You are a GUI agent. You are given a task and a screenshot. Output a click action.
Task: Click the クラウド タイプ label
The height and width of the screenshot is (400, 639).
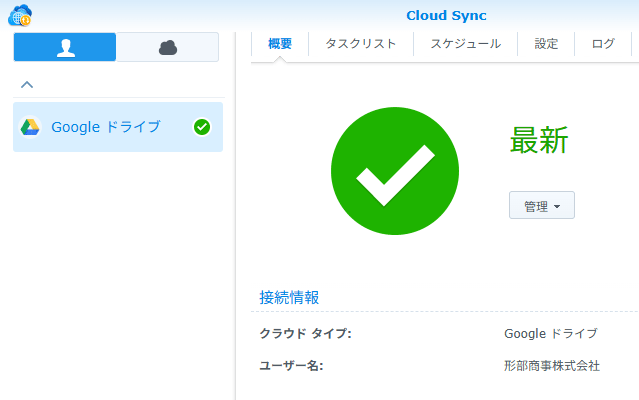(305, 334)
